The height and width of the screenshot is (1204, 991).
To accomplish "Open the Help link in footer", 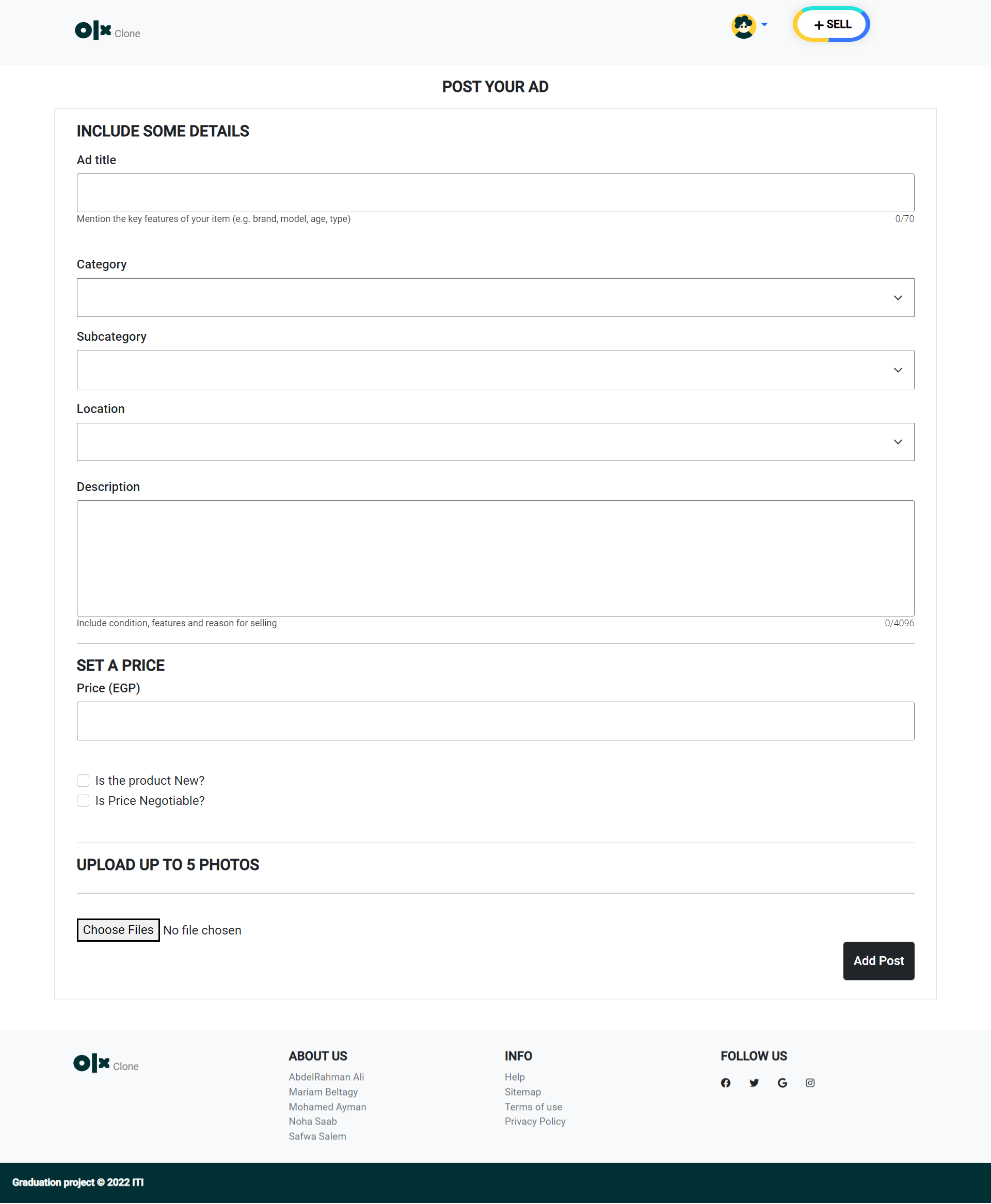I will tap(514, 1076).
